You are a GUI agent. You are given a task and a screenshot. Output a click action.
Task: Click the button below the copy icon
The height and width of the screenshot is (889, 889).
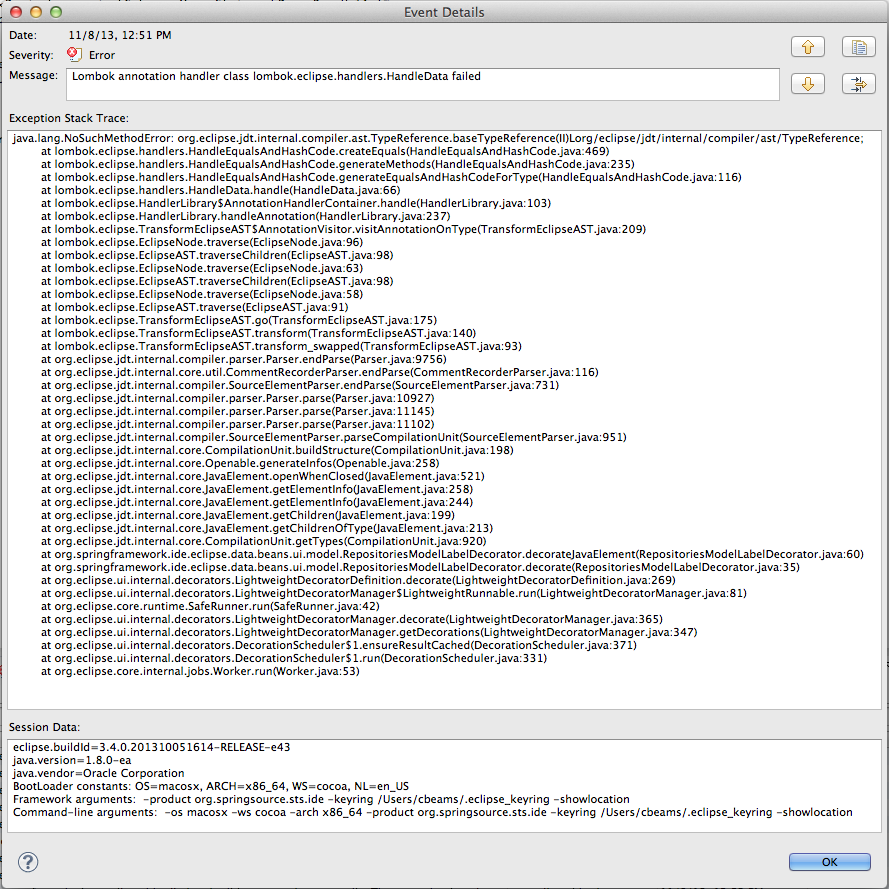[x=858, y=84]
